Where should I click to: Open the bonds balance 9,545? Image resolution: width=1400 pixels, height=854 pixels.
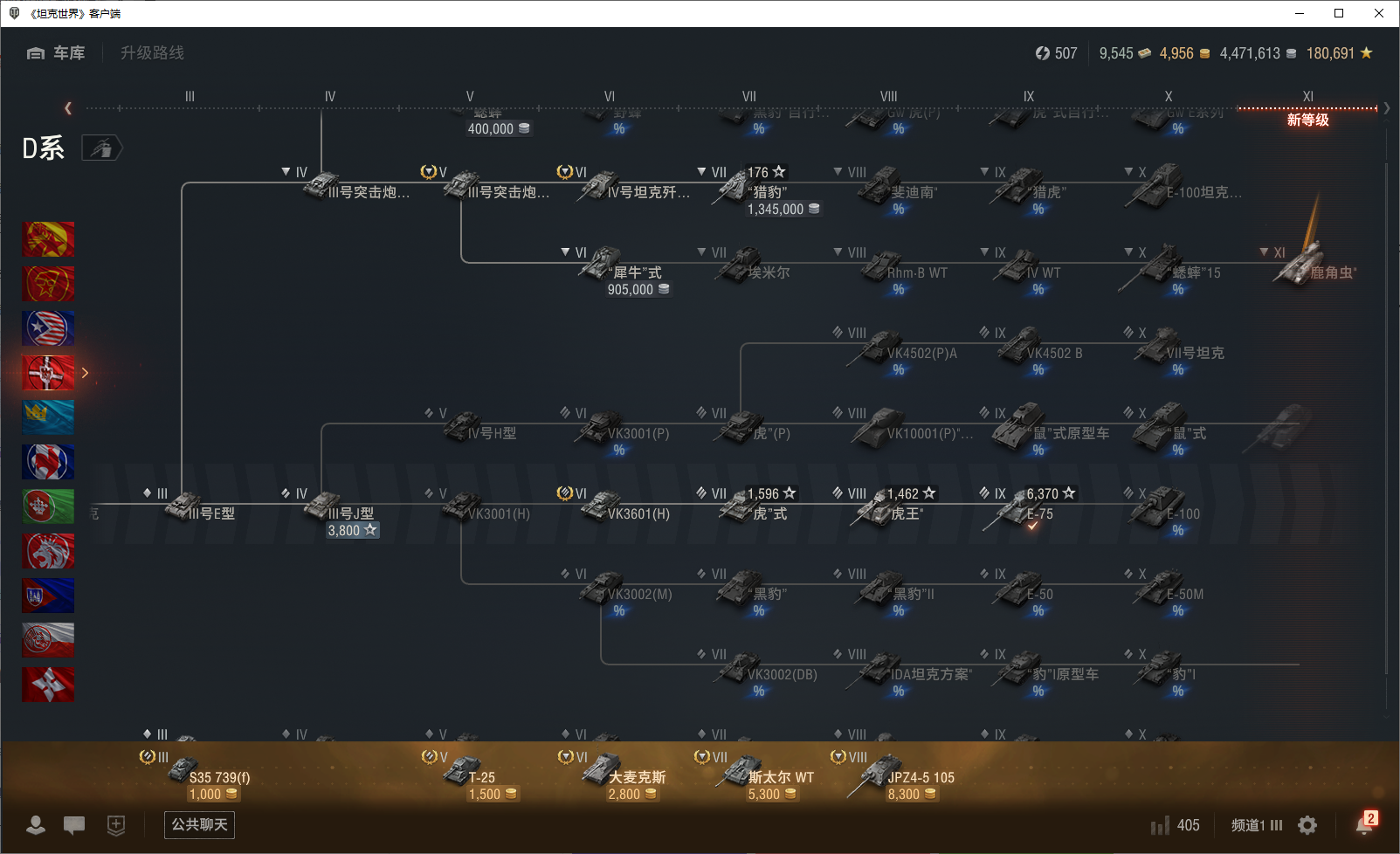point(1125,53)
